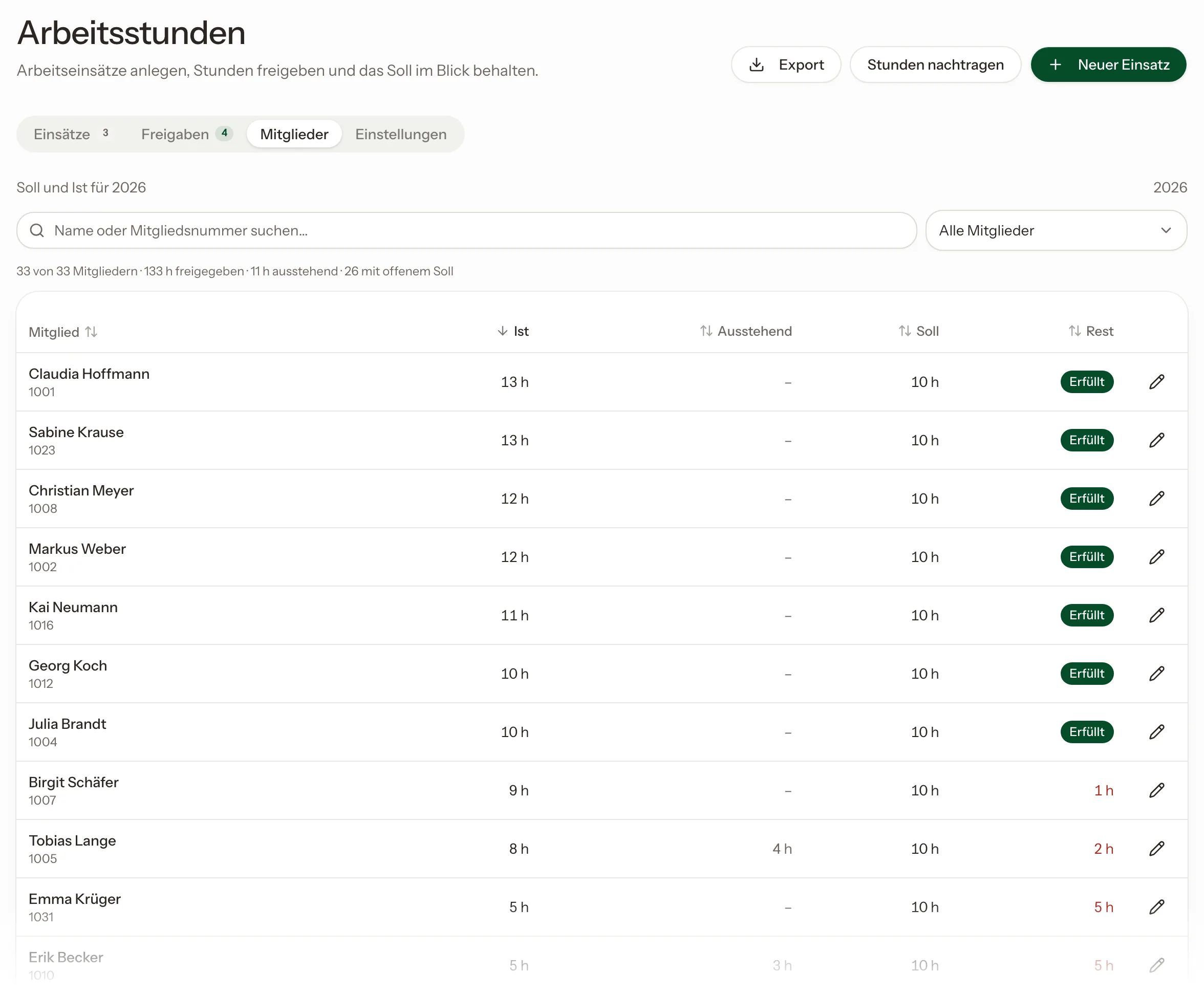Edit Claudia Hoffmann's hours with pencil icon
The height and width of the screenshot is (994, 1204).
pos(1156,382)
